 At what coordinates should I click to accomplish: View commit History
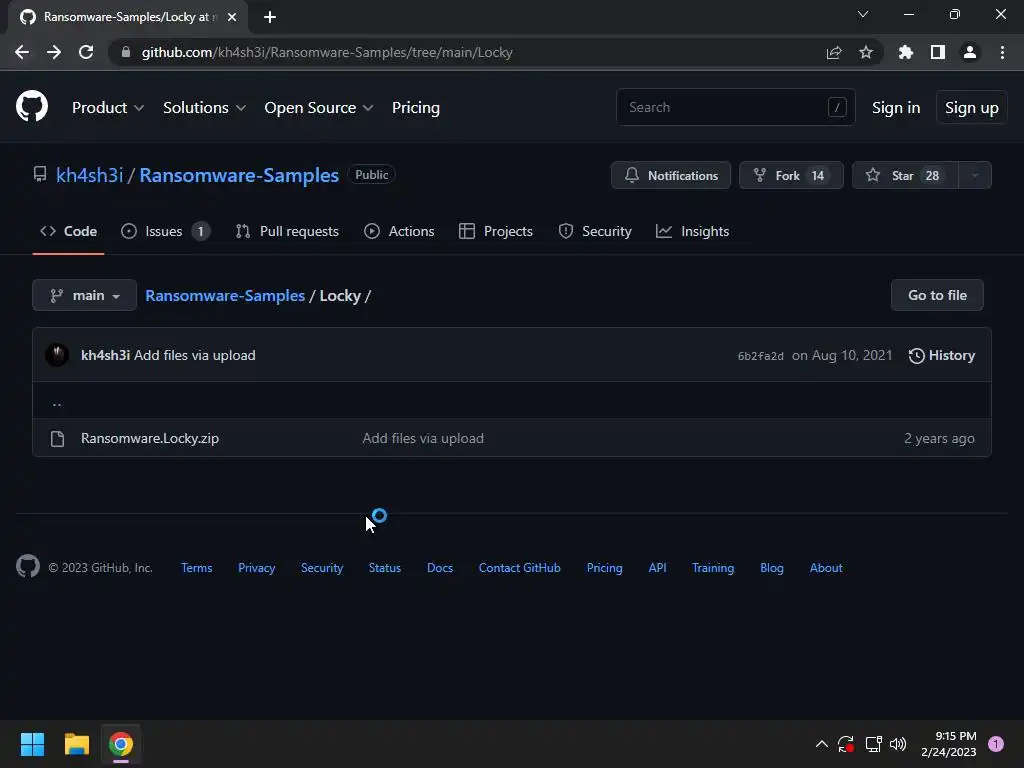pyautogui.click(x=941, y=355)
